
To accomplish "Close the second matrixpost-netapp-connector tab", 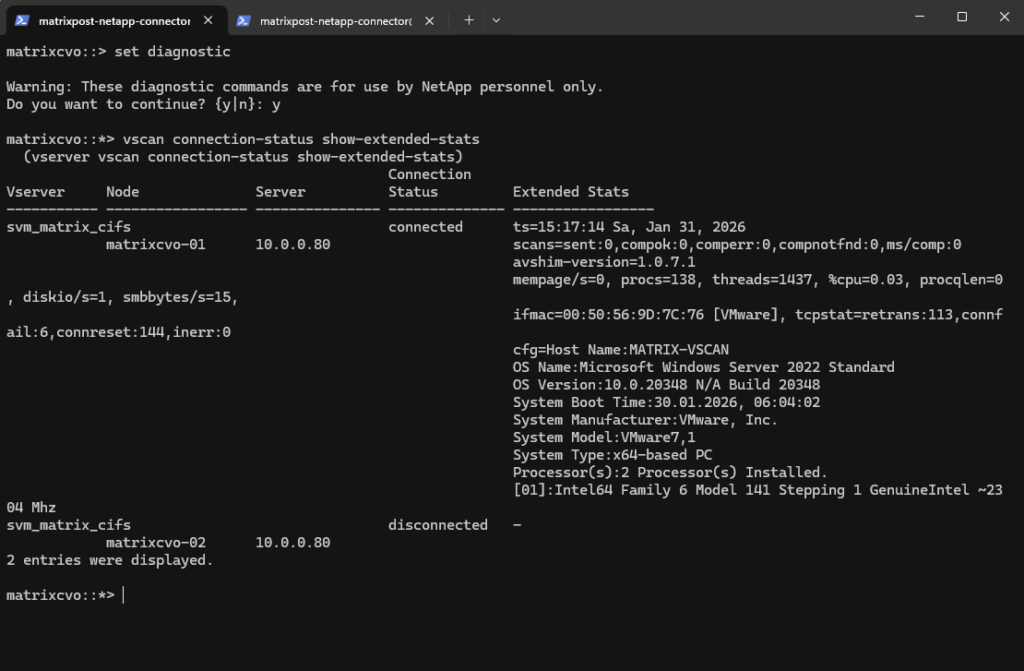I will [x=431, y=20].
